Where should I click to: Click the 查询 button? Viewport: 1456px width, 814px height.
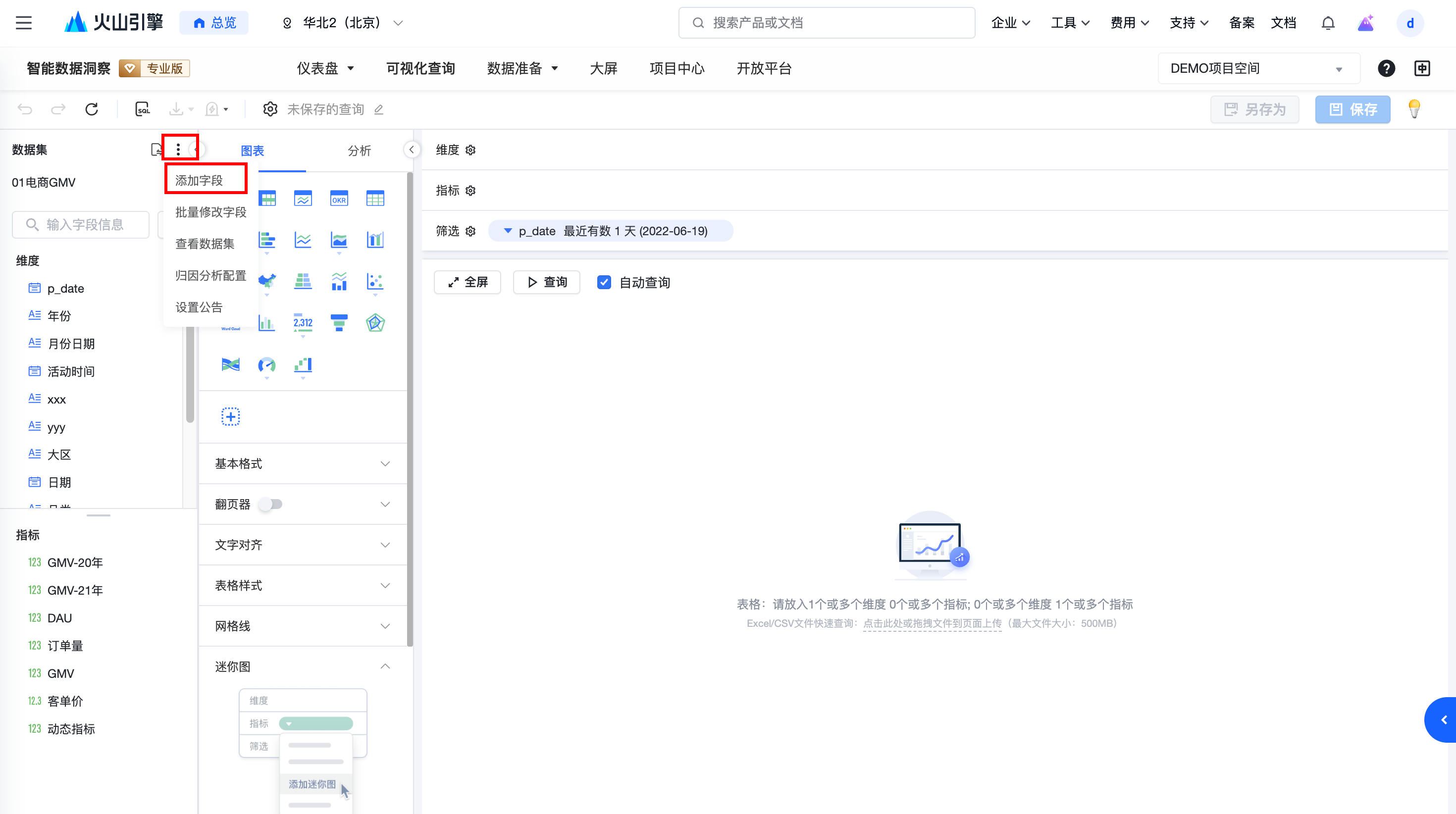click(547, 282)
